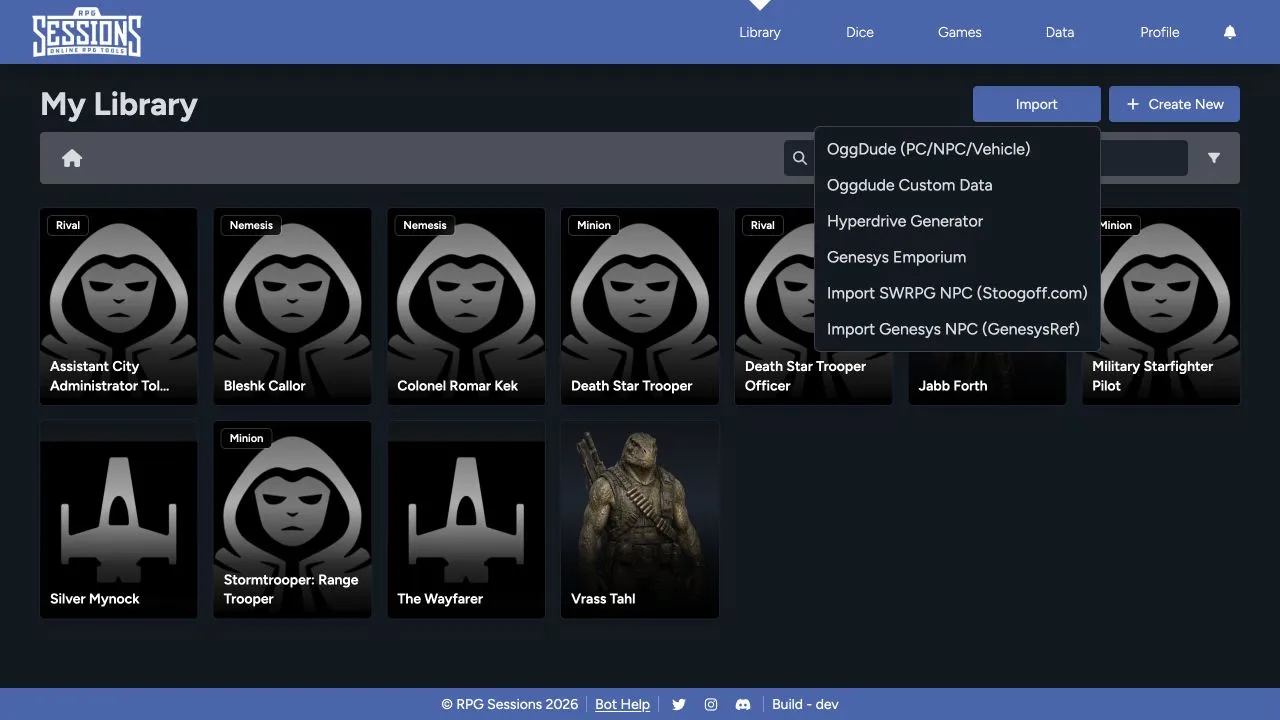The height and width of the screenshot is (720, 1280).
Task: Open the Bleshk Callor card
Action: pyautogui.click(x=292, y=306)
